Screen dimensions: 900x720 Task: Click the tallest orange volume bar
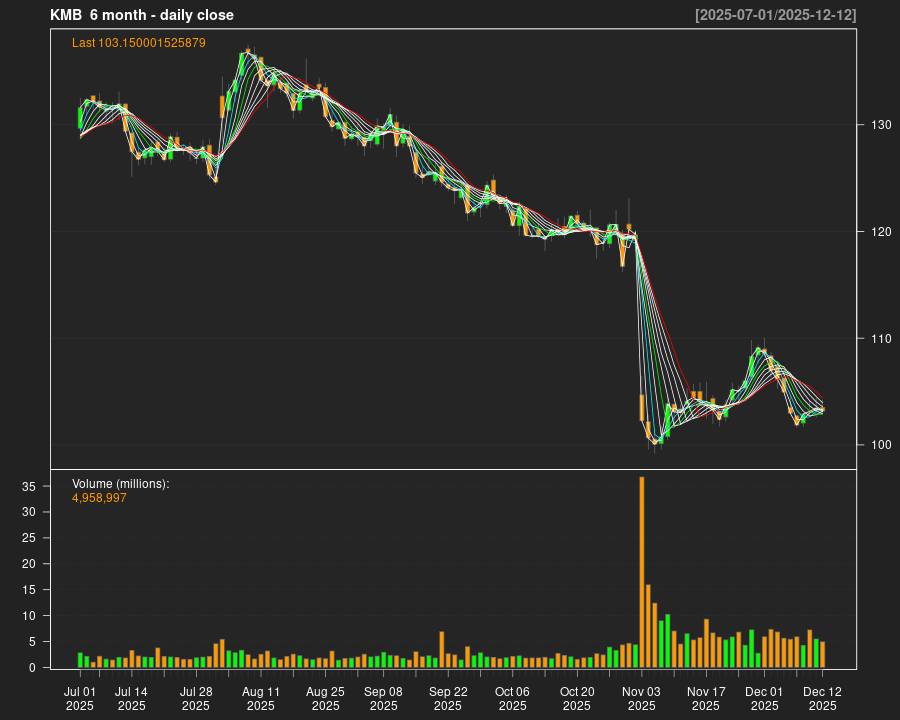pyautogui.click(x=642, y=572)
